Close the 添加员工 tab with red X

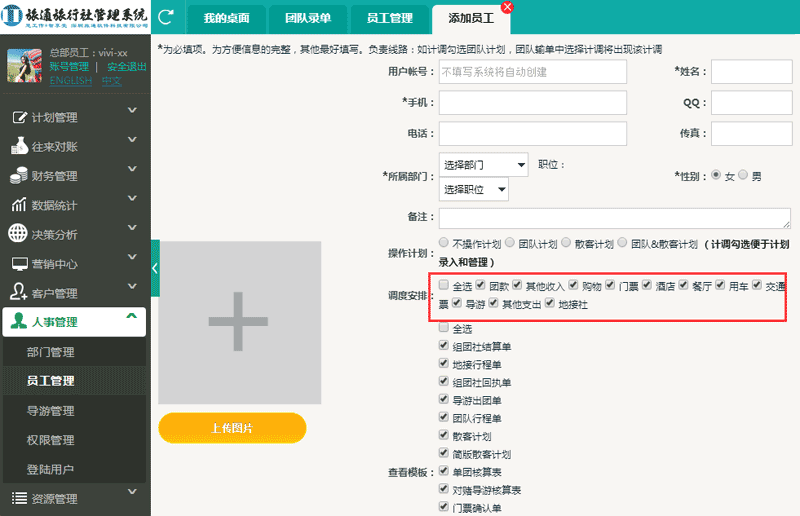pos(506,7)
